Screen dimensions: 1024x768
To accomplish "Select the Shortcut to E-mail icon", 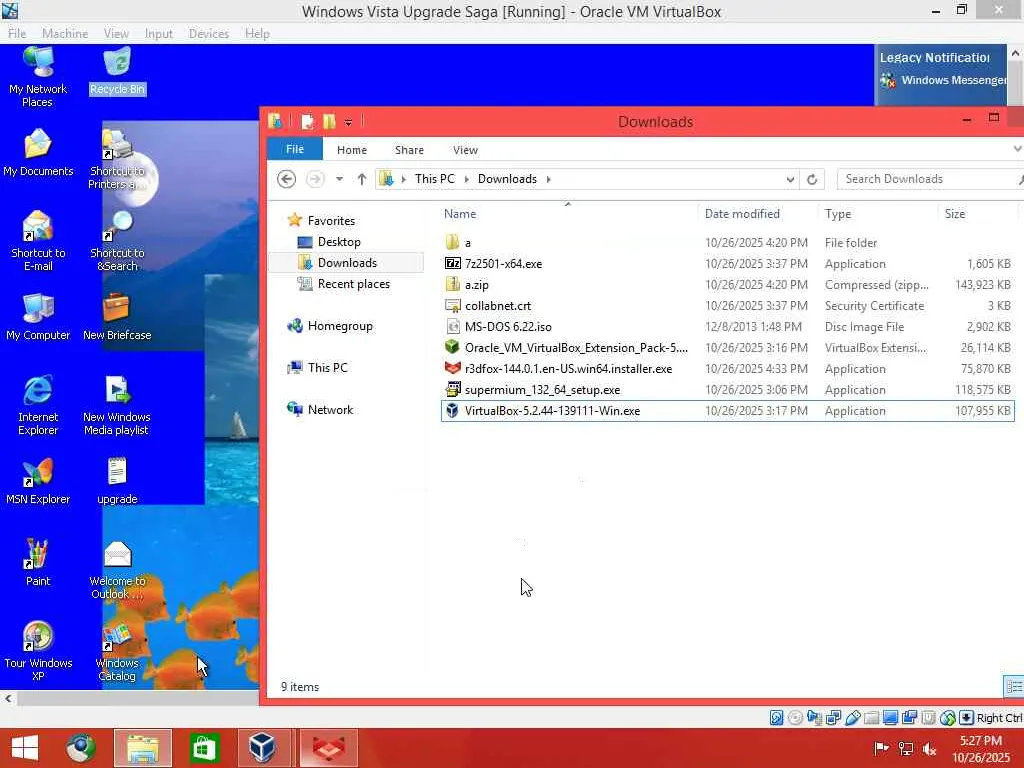I will pyautogui.click(x=38, y=240).
